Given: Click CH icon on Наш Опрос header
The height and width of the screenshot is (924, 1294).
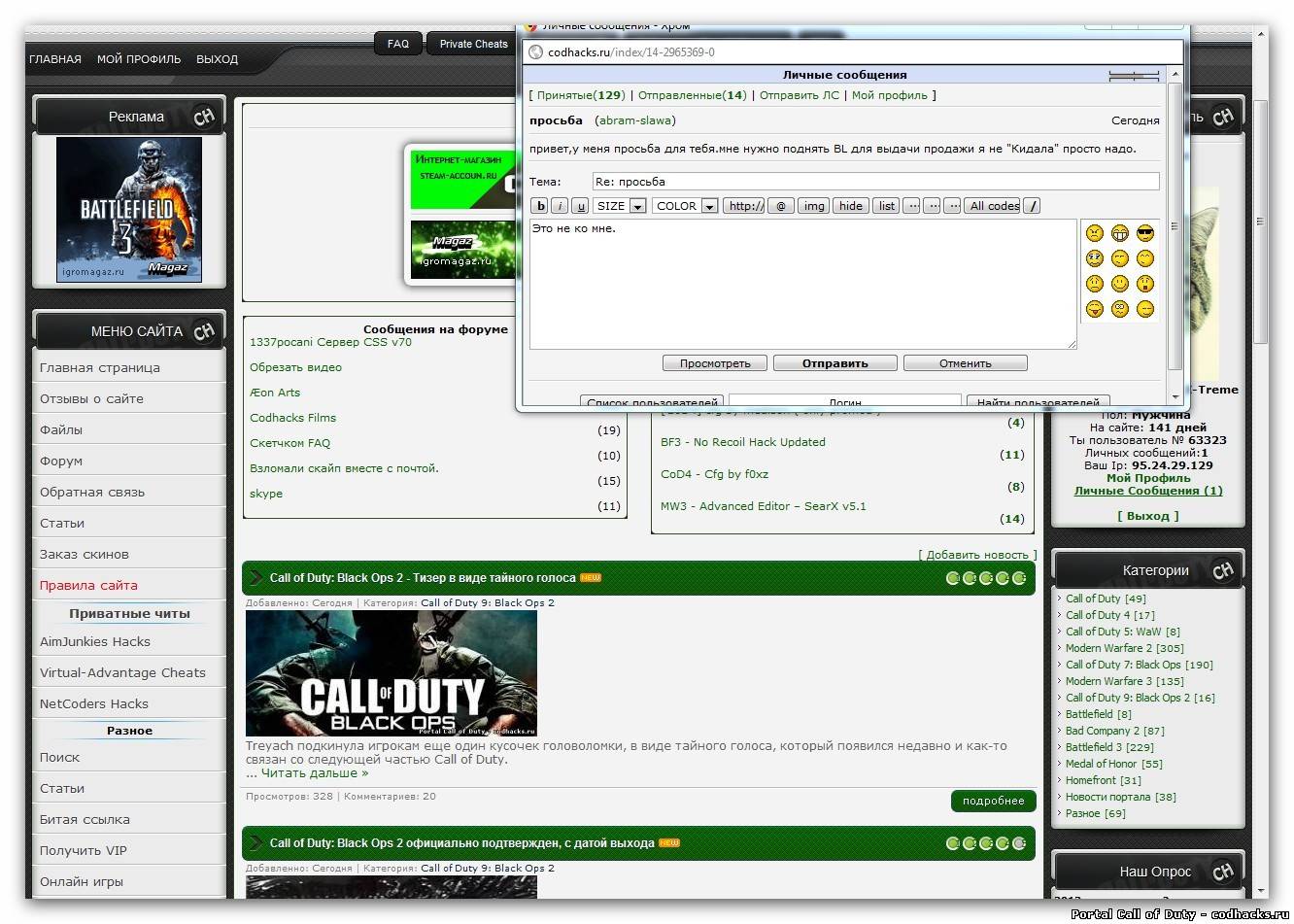Looking at the screenshot, I should pyautogui.click(x=1223, y=871).
